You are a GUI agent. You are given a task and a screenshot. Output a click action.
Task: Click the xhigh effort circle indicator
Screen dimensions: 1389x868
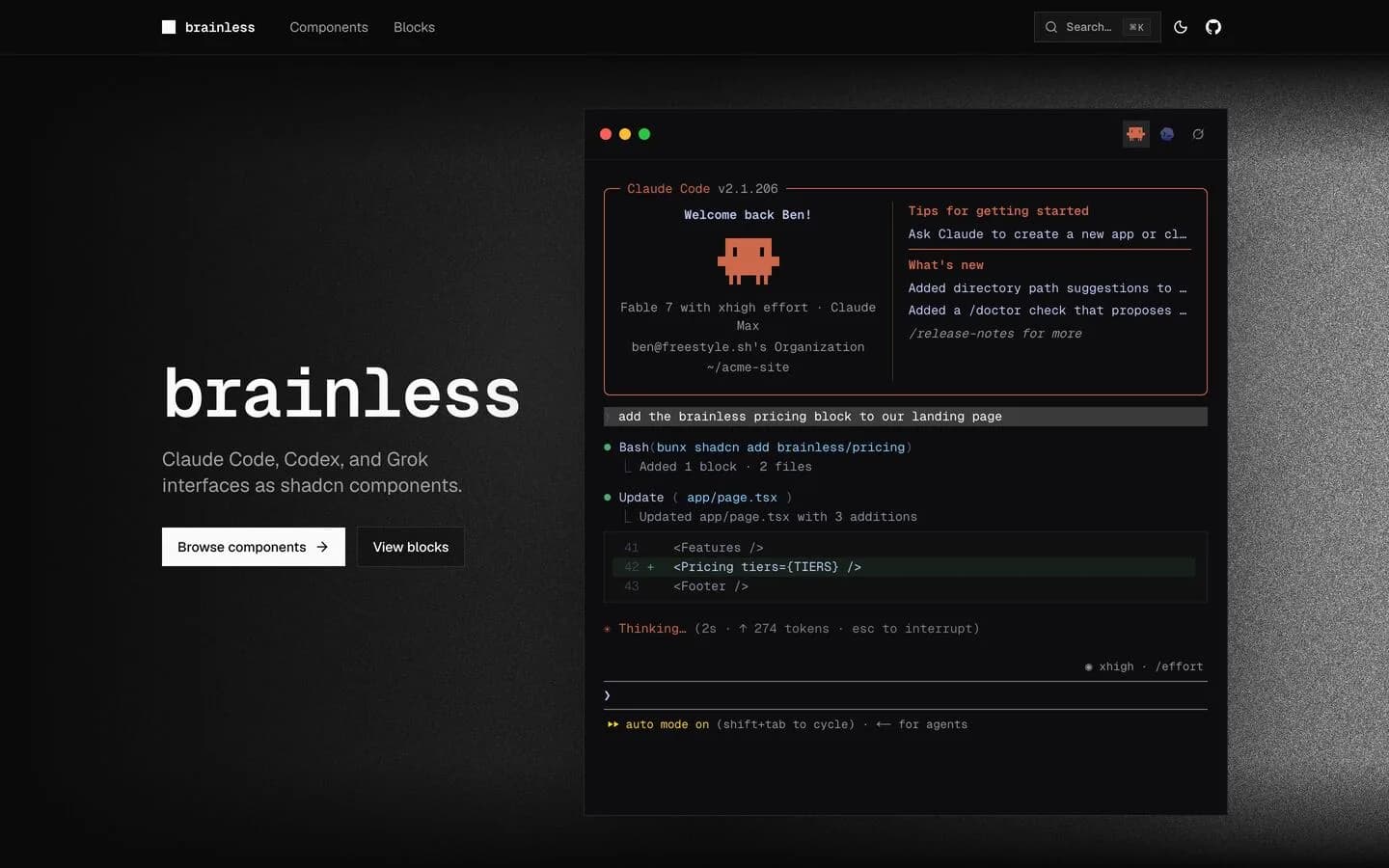click(1089, 666)
